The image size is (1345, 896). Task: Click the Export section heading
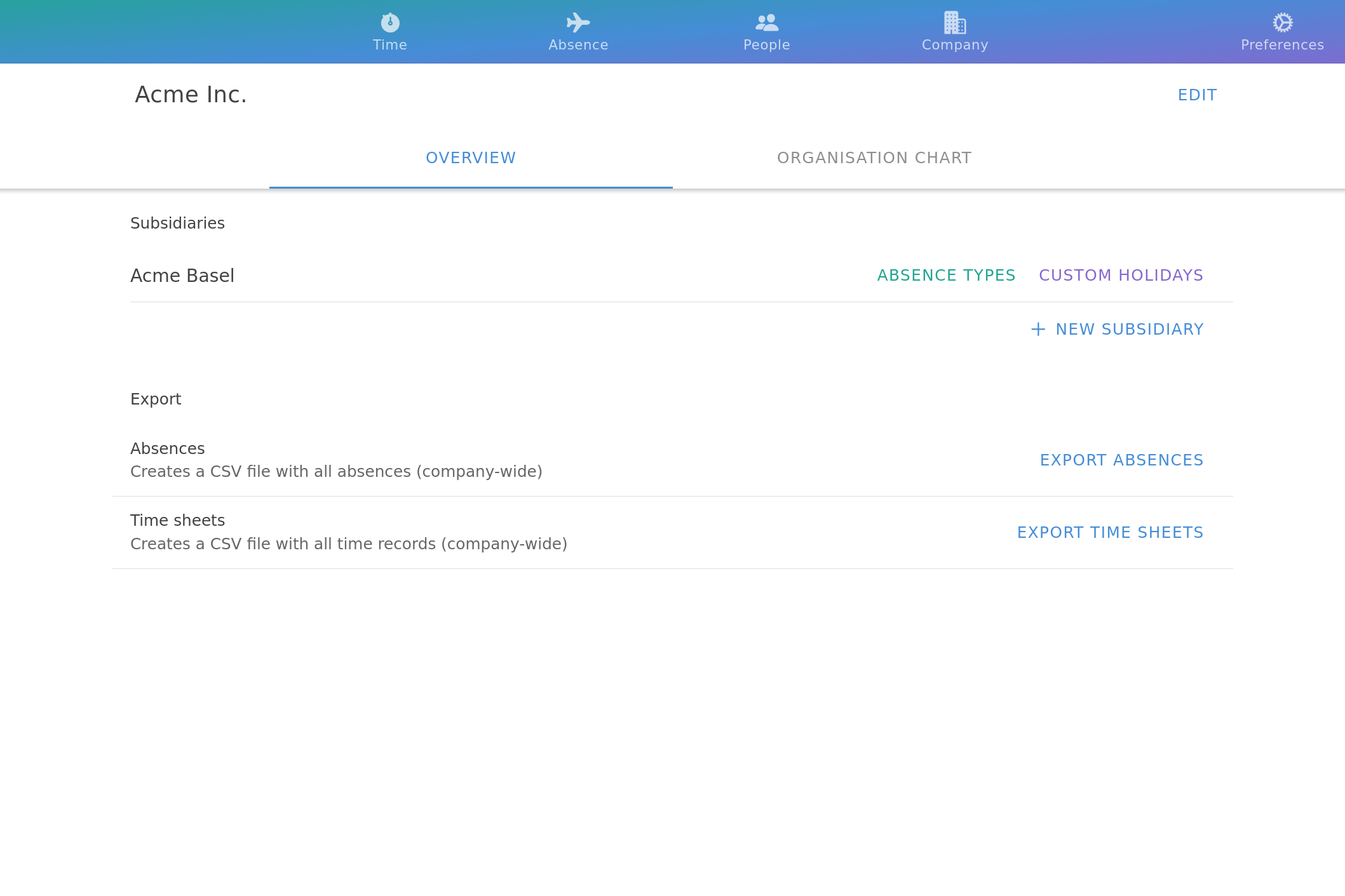(x=156, y=399)
